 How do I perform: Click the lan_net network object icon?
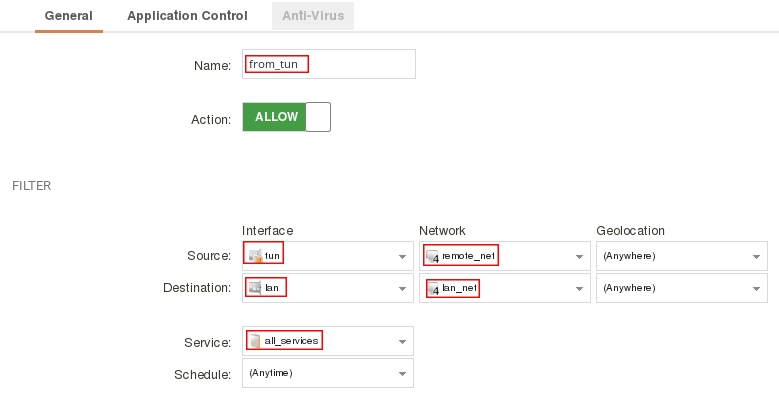(433, 288)
